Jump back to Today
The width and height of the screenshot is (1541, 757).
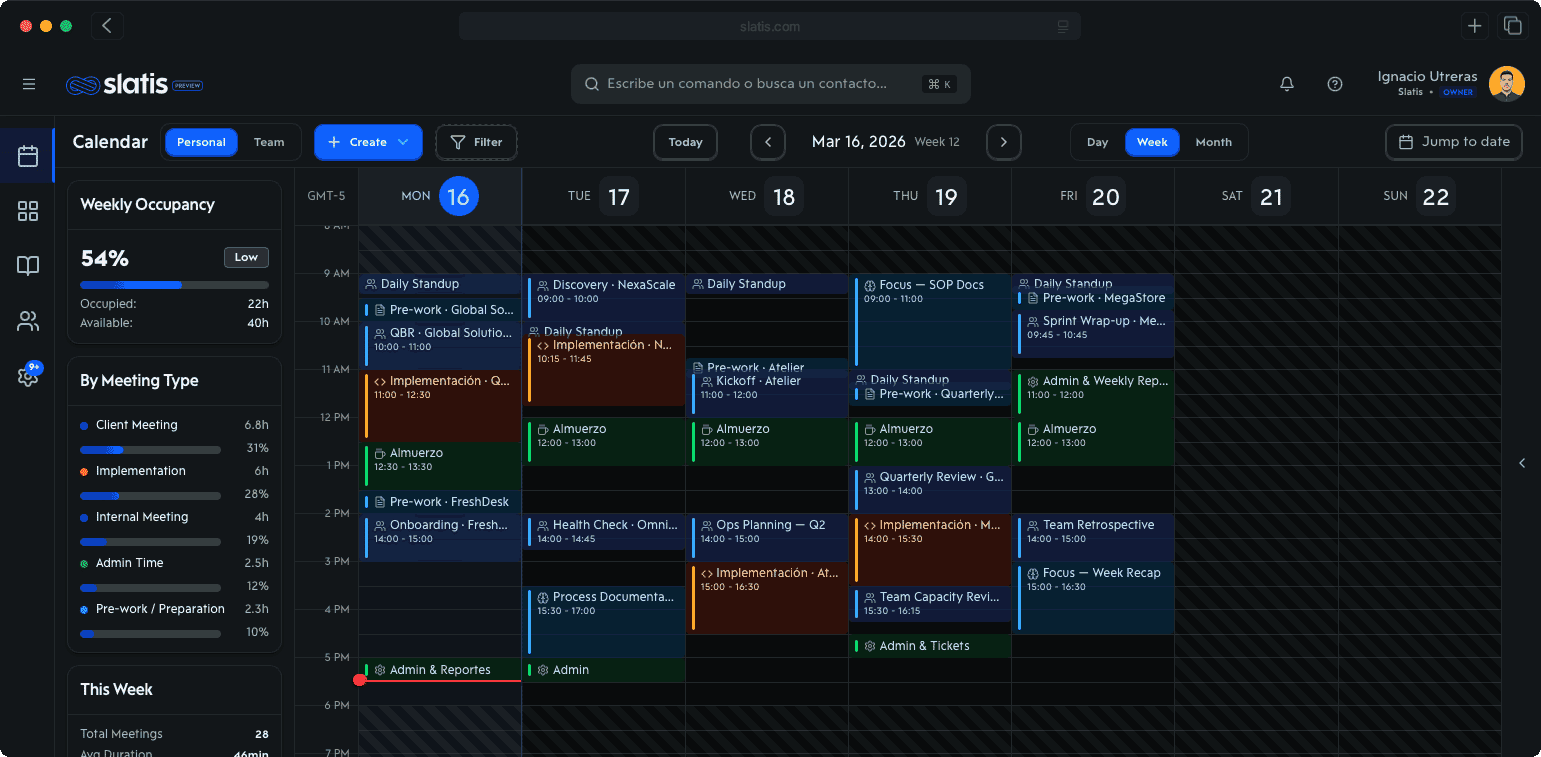pos(685,142)
